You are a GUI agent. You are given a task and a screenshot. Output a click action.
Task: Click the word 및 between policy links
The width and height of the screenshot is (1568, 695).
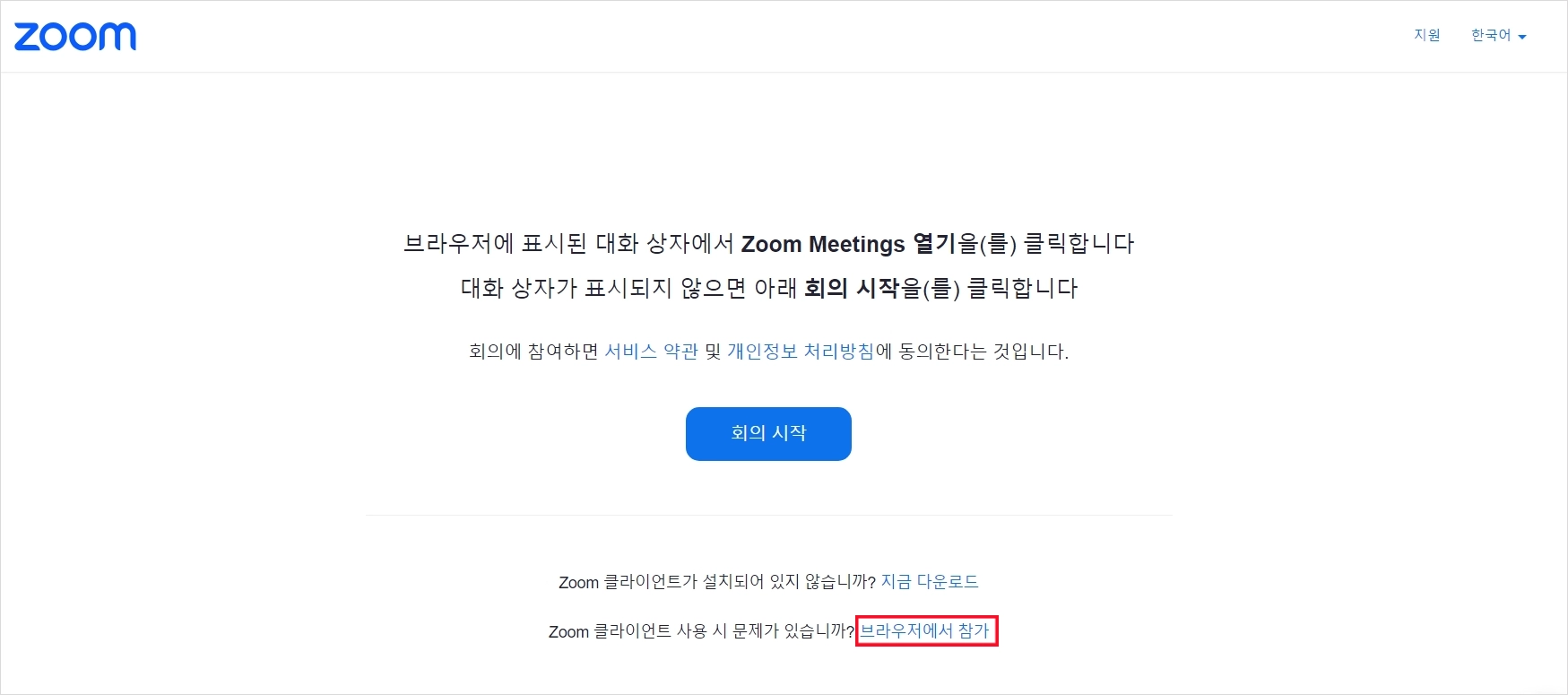(x=713, y=352)
